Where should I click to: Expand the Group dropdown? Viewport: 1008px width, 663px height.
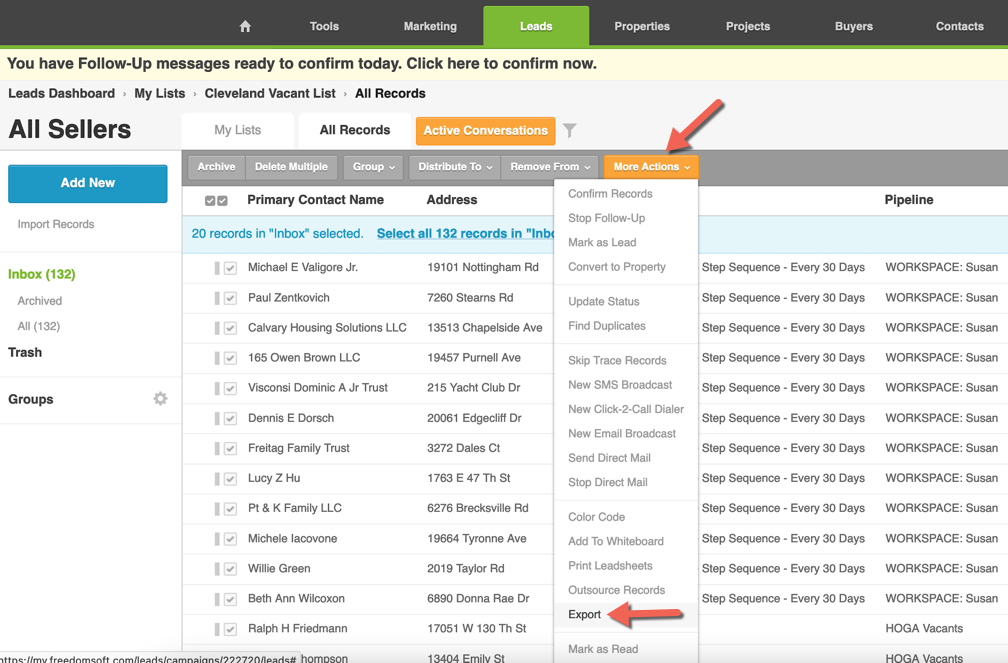point(374,167)
